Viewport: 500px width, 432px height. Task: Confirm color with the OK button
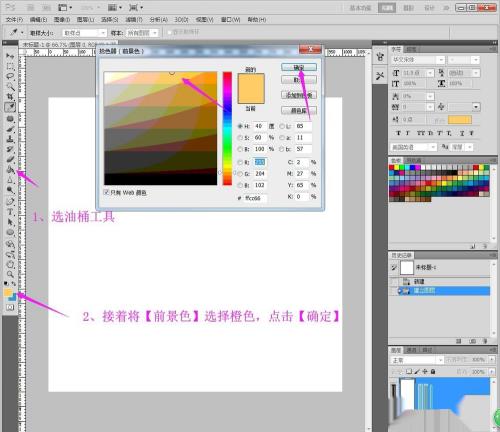(x=299, y=67)
